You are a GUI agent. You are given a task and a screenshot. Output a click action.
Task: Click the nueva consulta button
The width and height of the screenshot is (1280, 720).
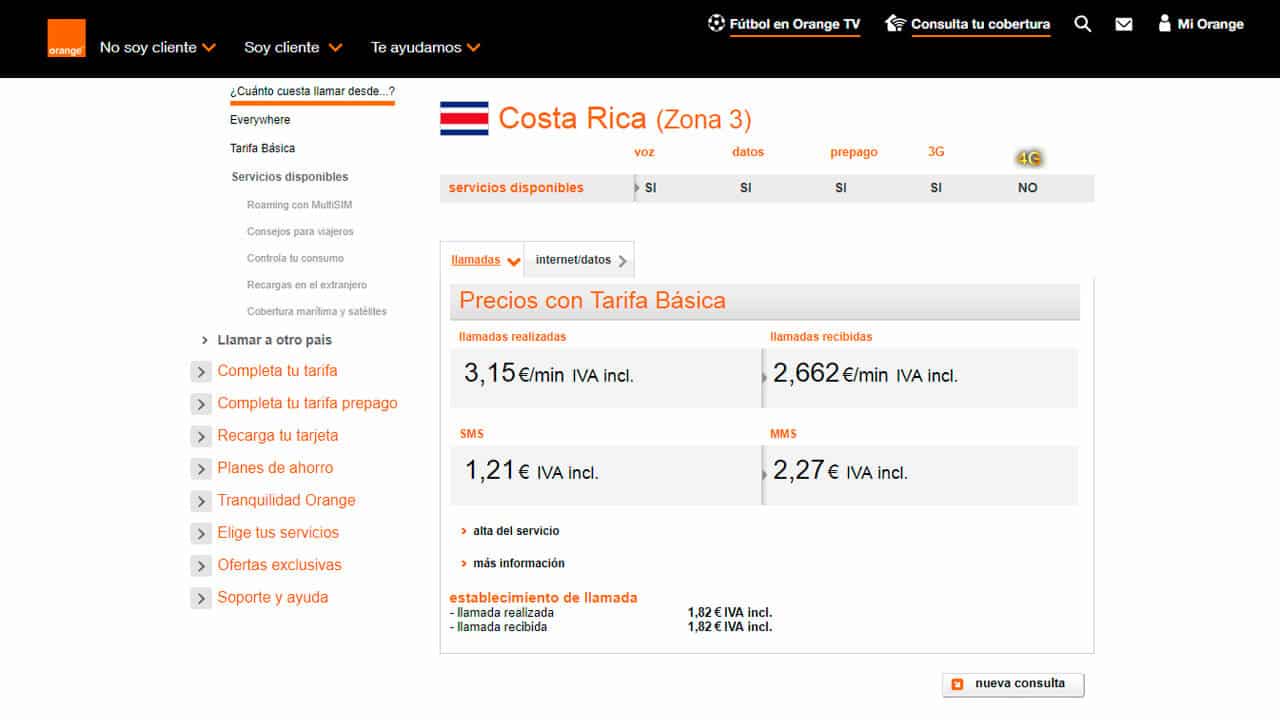click(1013, 685)
